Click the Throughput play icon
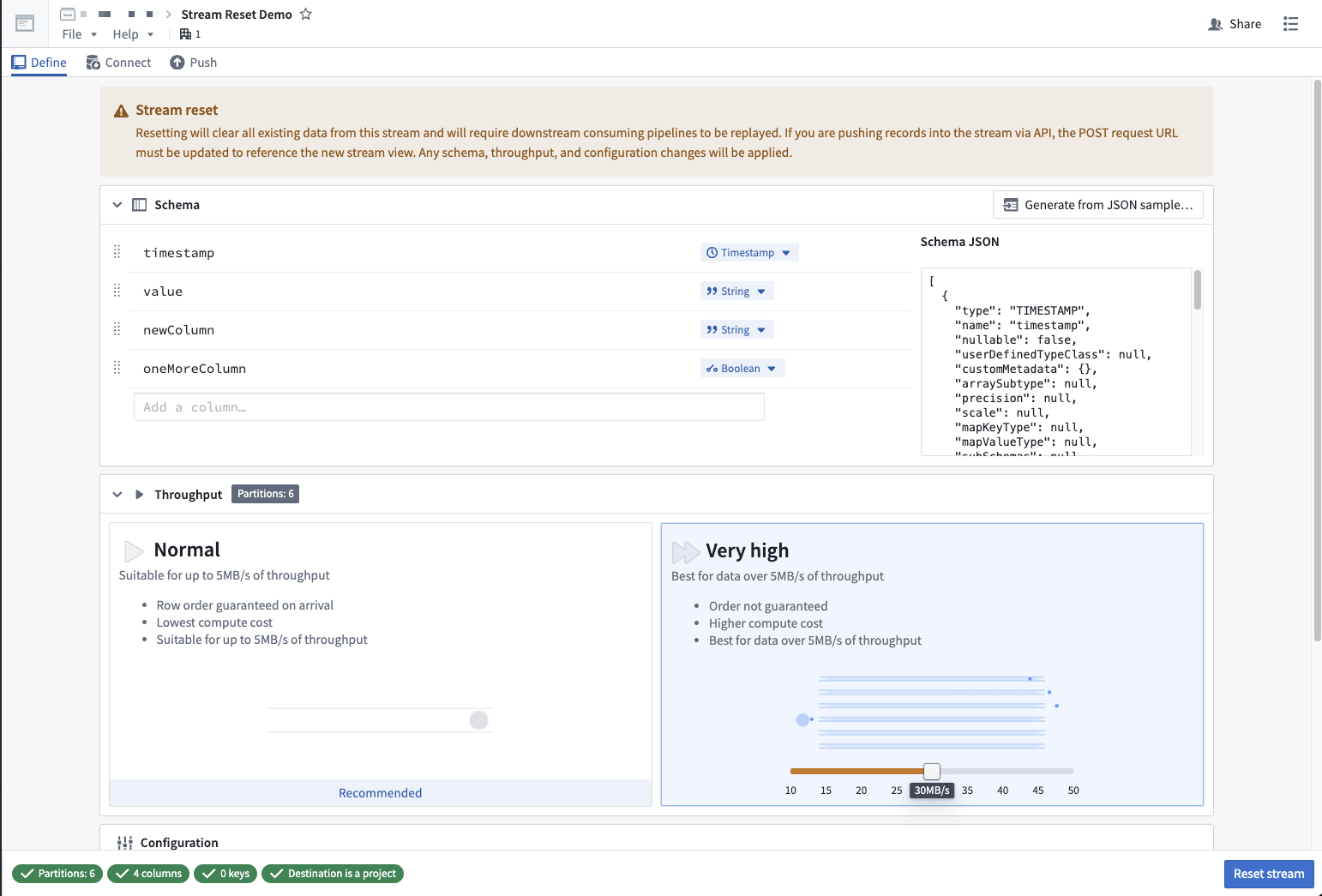1322x896 pixels. (140, 495)
